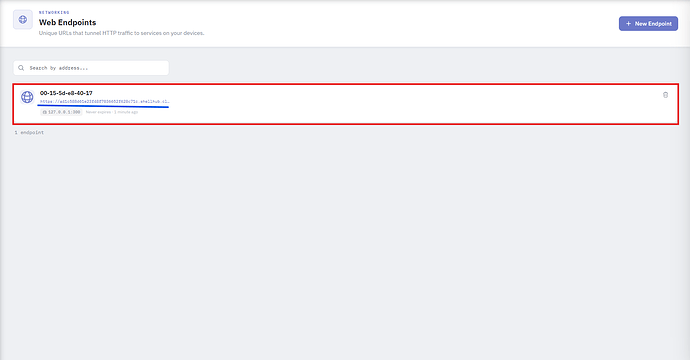690x360 pixels.
Task: Select the device name 00-15-5d-e8-40-17
Action: tap(66, 93)
